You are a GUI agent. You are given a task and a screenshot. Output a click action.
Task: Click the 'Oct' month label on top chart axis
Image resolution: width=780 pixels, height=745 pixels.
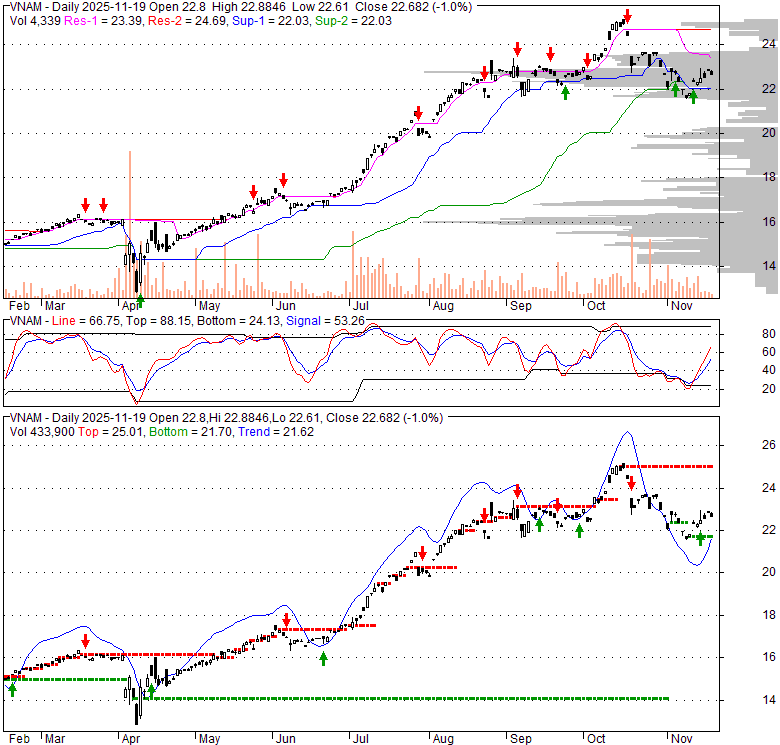pos(596,306)
